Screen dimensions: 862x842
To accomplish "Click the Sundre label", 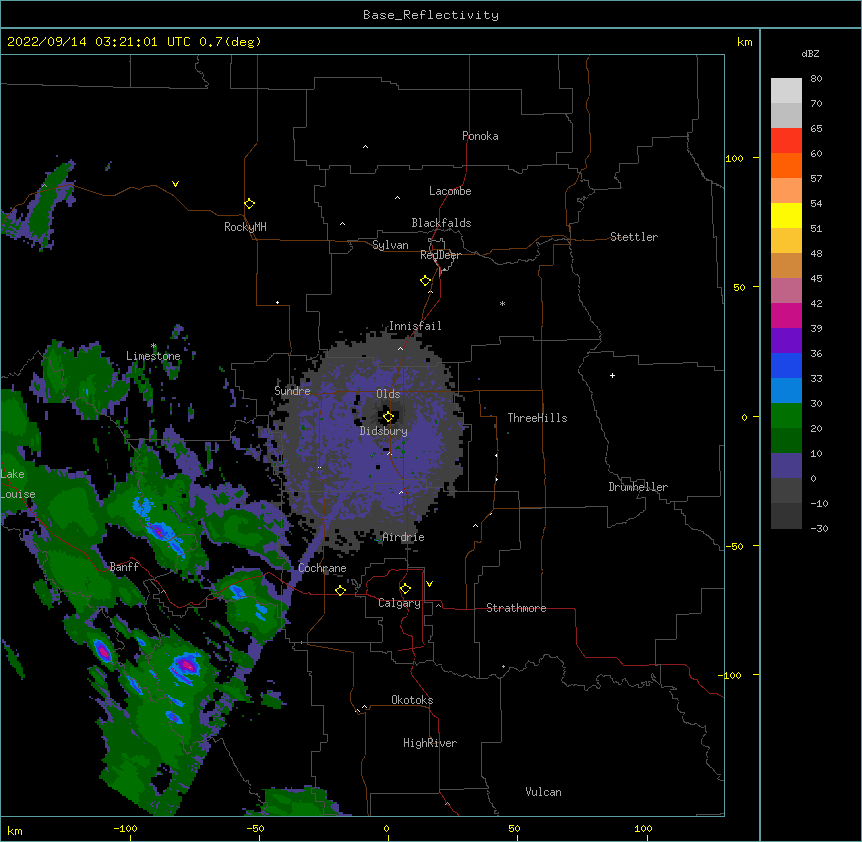I will (x=292, y=391).
